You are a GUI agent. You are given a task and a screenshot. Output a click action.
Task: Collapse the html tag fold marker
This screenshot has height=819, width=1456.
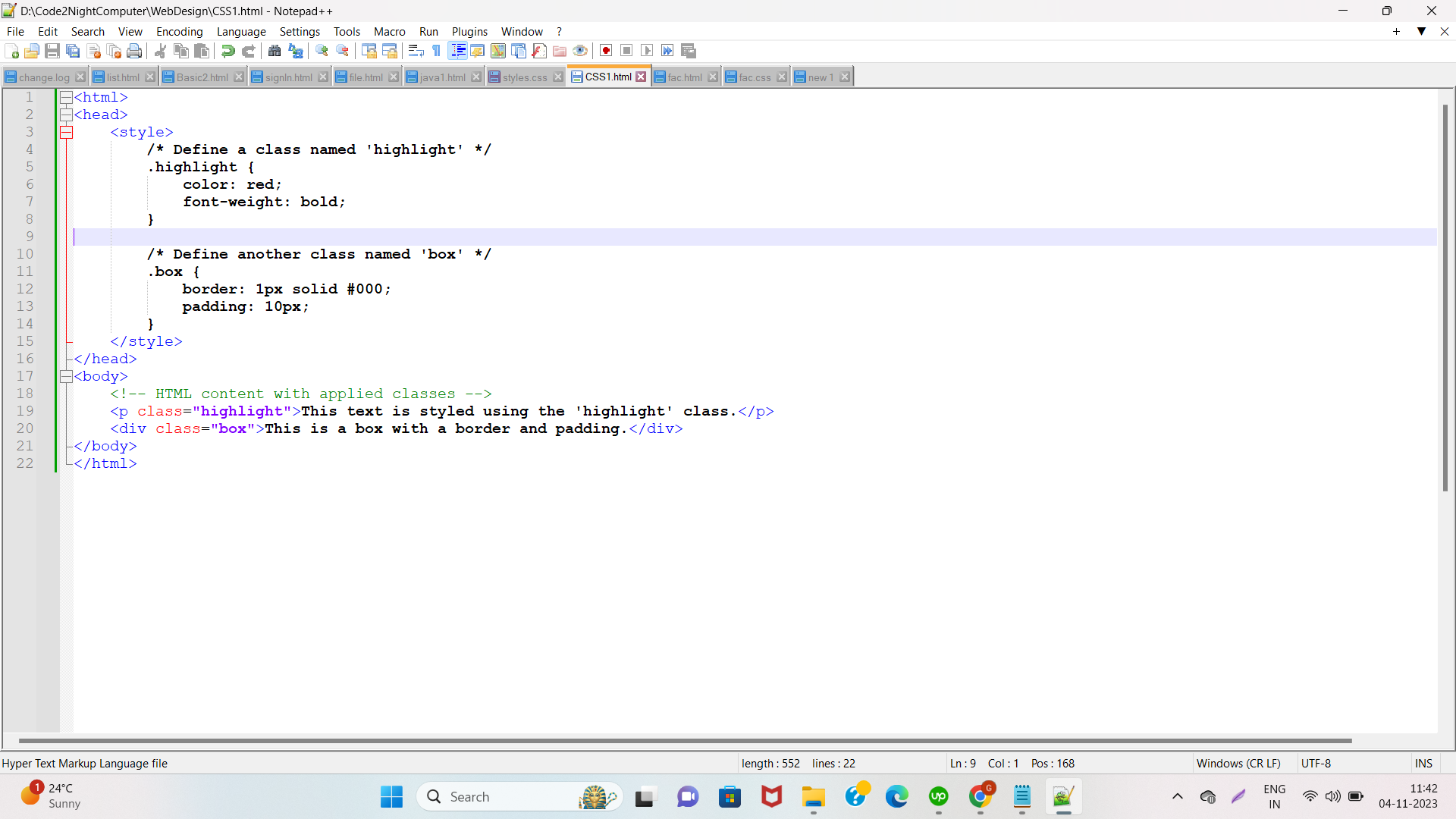tap(66, 97)
